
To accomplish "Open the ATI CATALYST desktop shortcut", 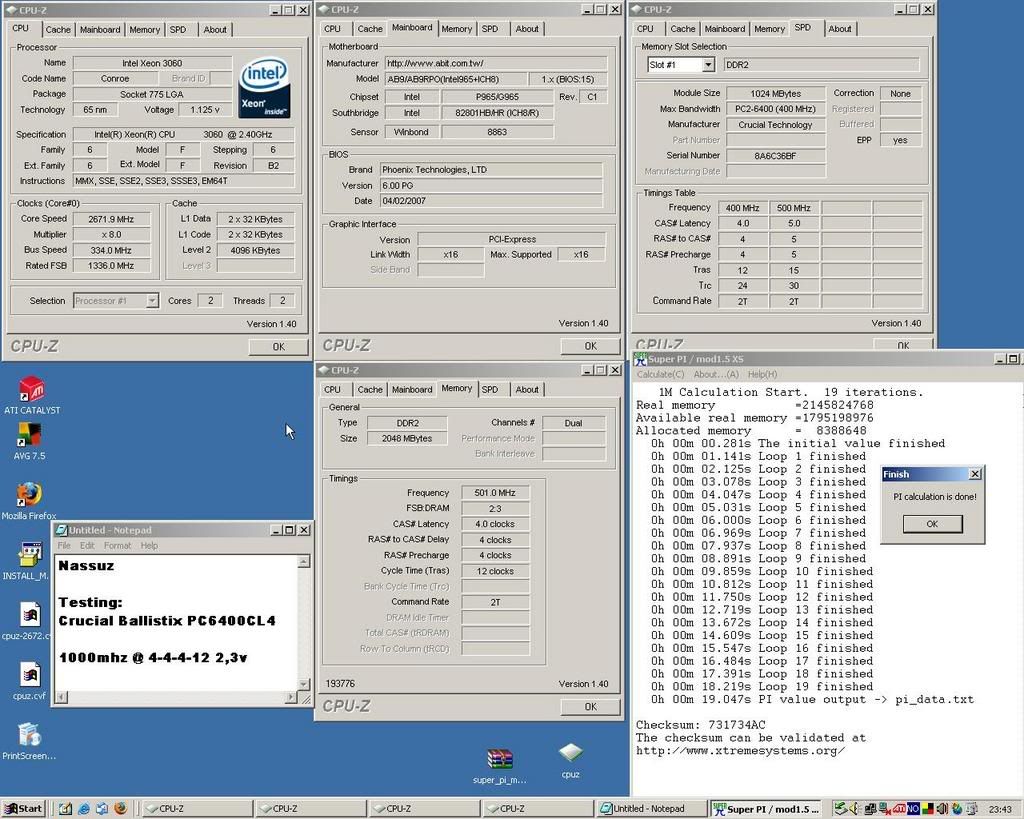I will click(31, 394).
